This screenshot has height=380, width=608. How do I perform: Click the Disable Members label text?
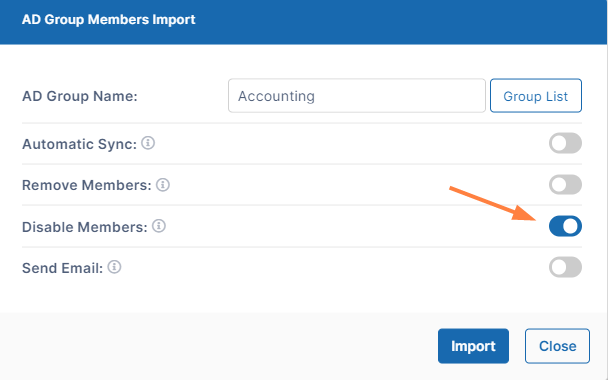click(85, 227)
